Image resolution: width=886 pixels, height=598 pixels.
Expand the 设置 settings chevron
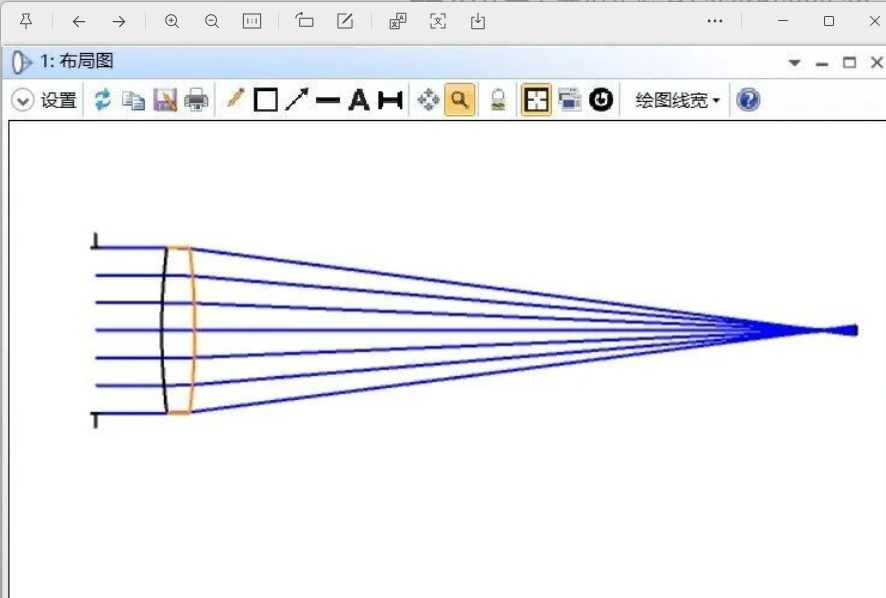coord(22,100)
